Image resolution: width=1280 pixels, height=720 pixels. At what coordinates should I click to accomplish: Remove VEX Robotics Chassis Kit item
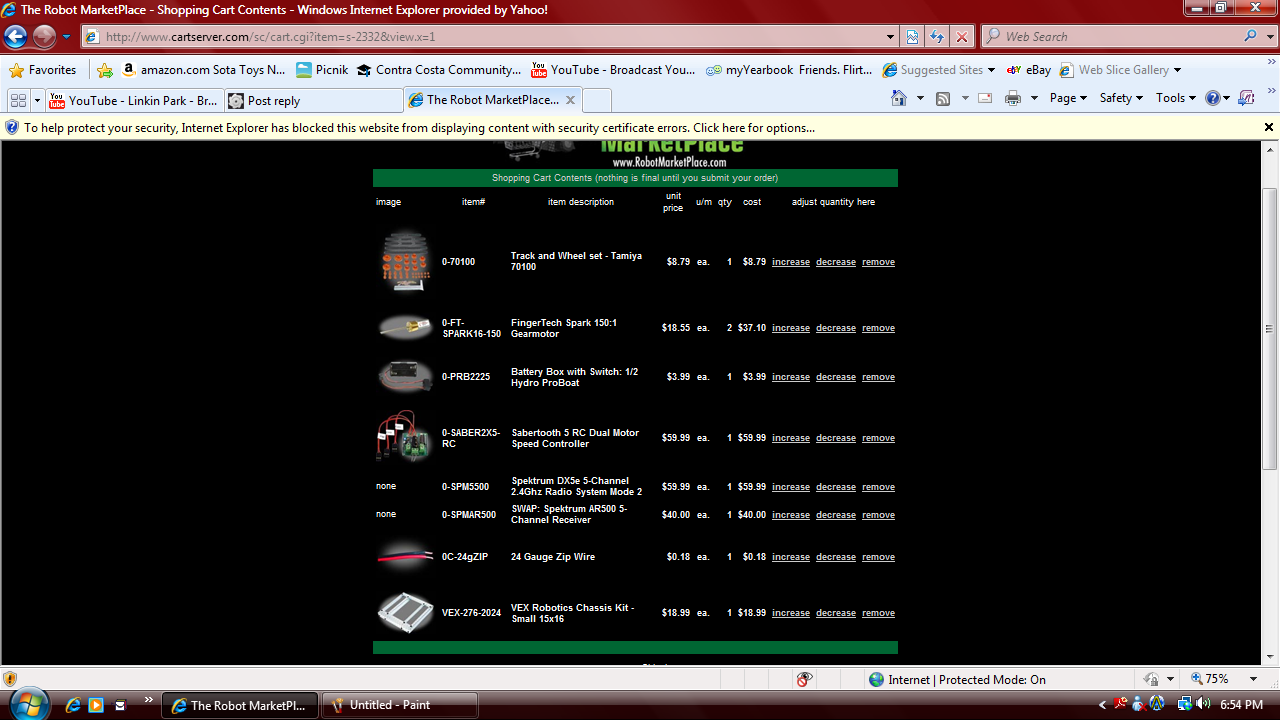pos(878,613)
